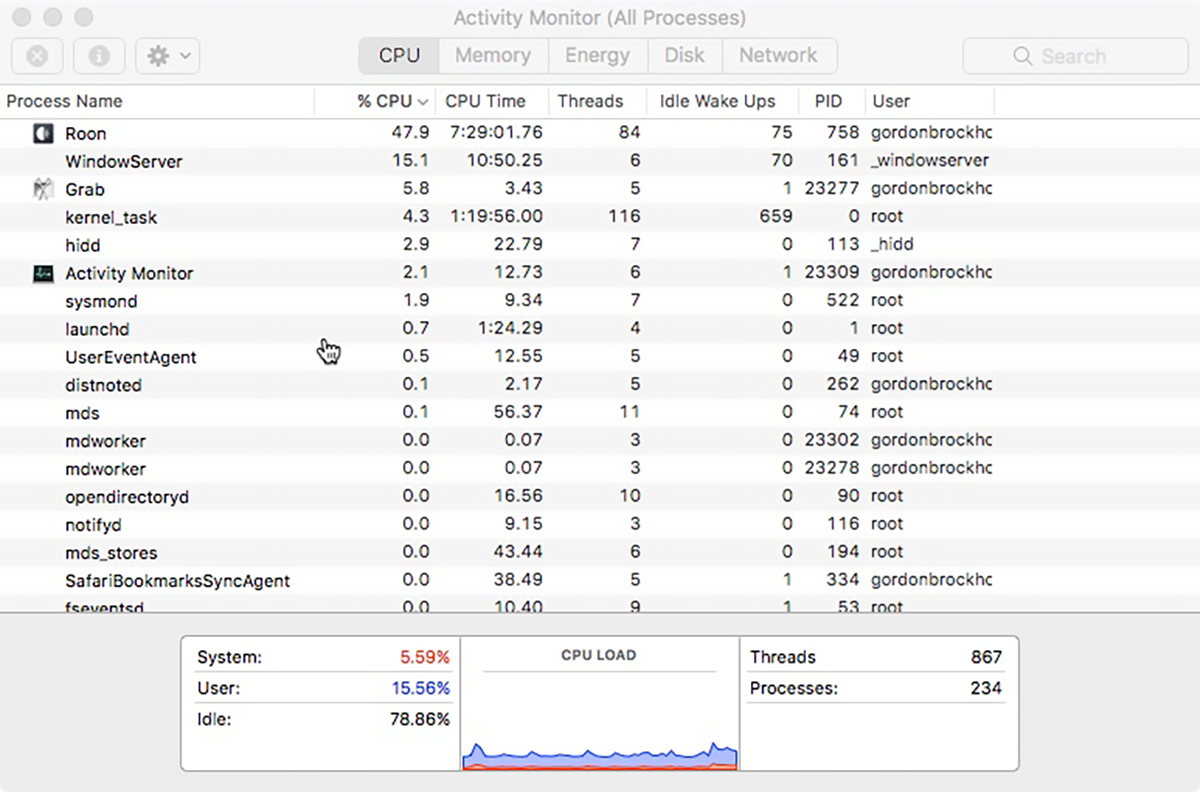Click the window title Activity Monitor (All Processes)
The width and height of the screenshot is (1200, 792).
(600, 18)
